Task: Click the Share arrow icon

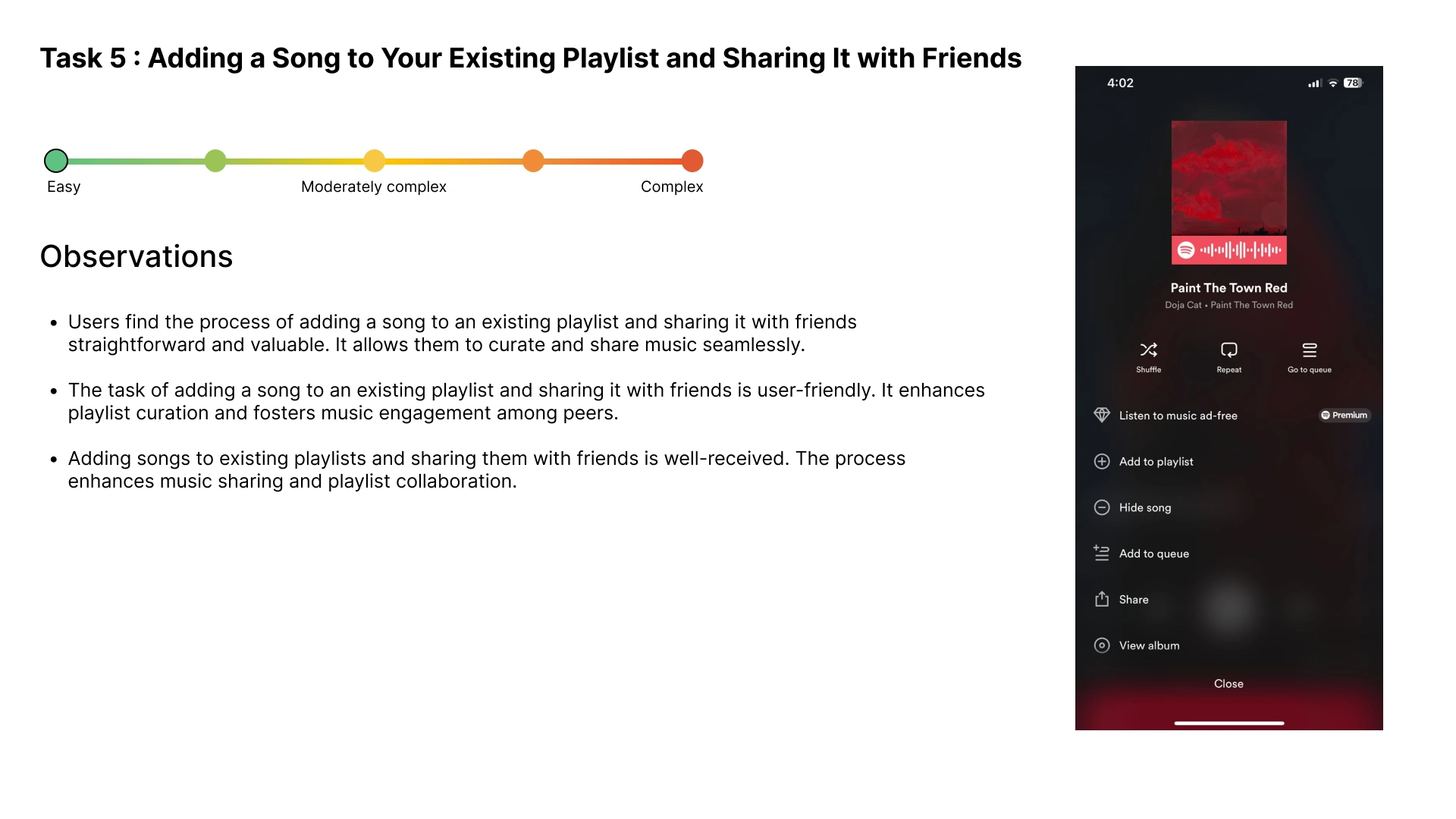Action: pyautogui.click(x=1102, y=600)
